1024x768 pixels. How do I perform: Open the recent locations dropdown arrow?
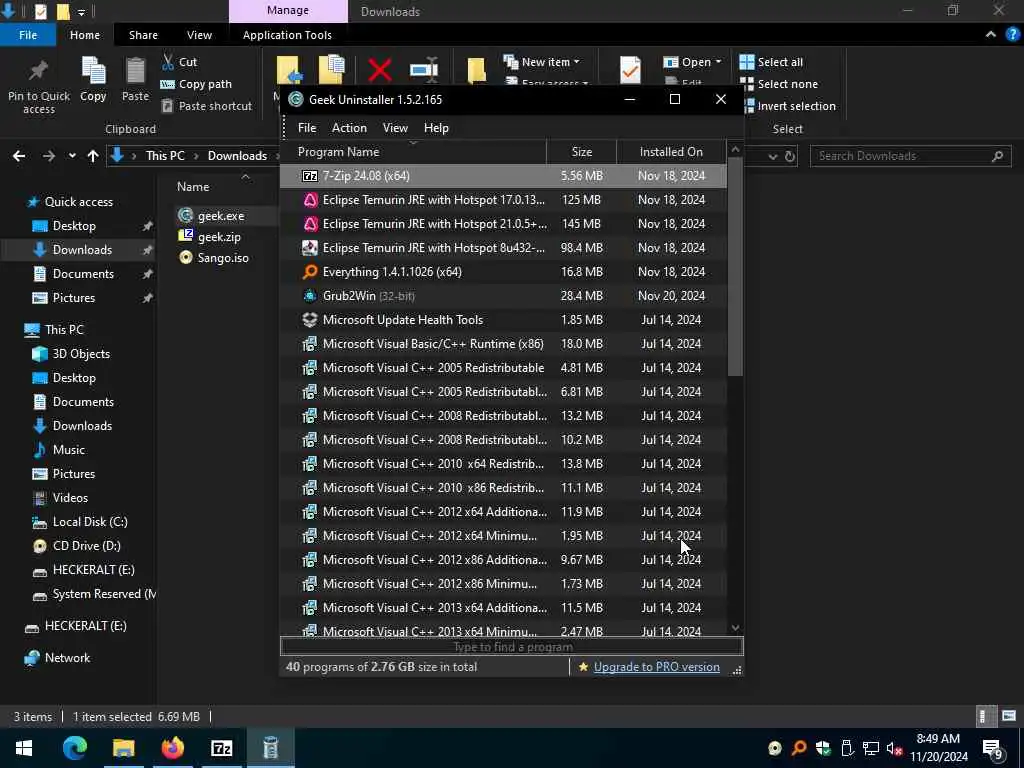coord(72,156)
